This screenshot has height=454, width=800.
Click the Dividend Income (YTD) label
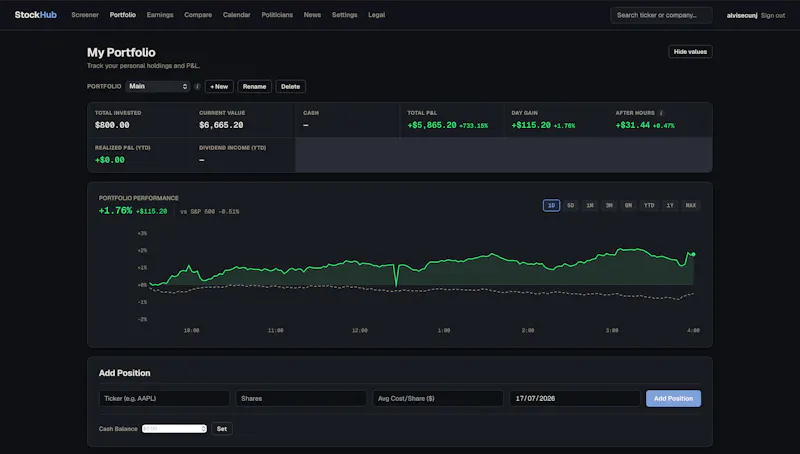pyautogui.click(x=233, y=147)
